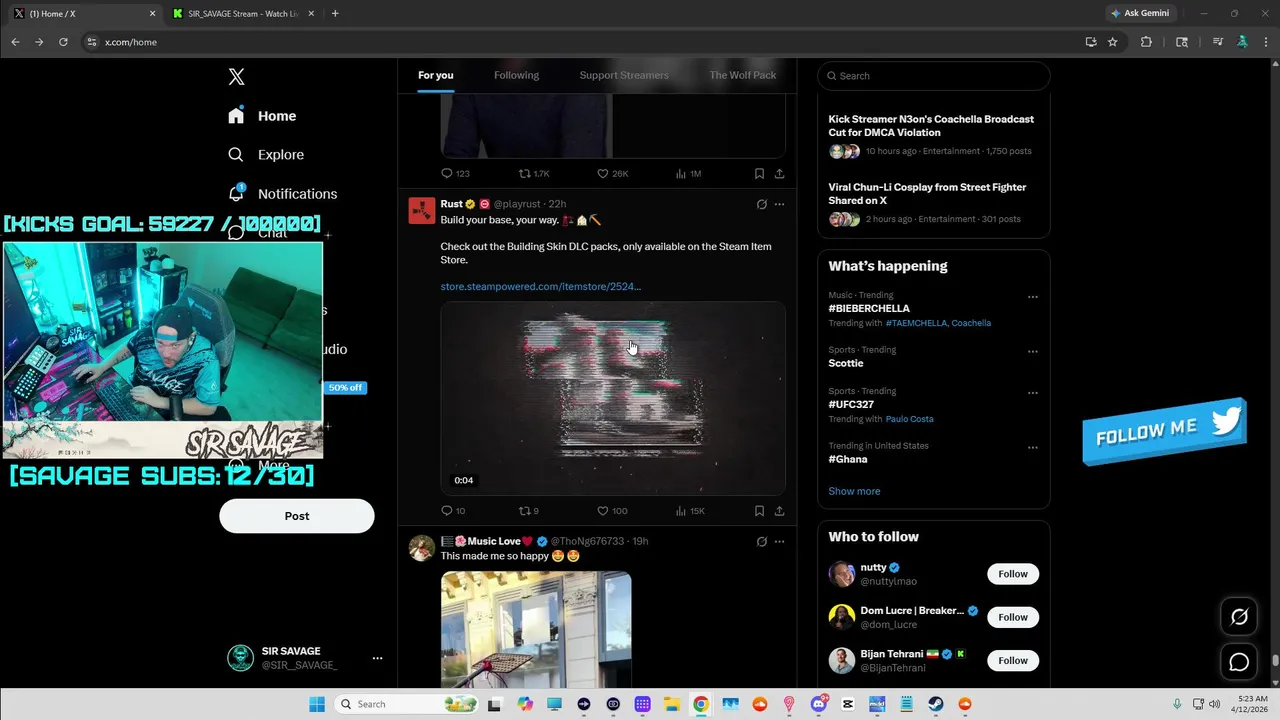Click the Post button
Image resolution: width=1280 pixels, height=720 pixels.
pos(297,516)
